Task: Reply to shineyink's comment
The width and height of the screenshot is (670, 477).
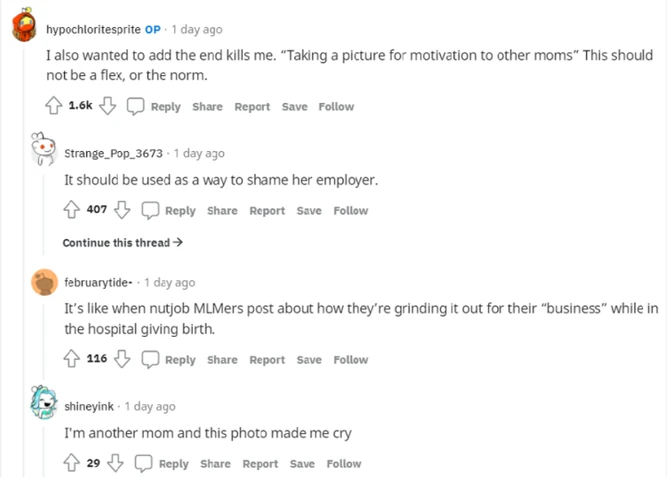Action: coord(162,463)
